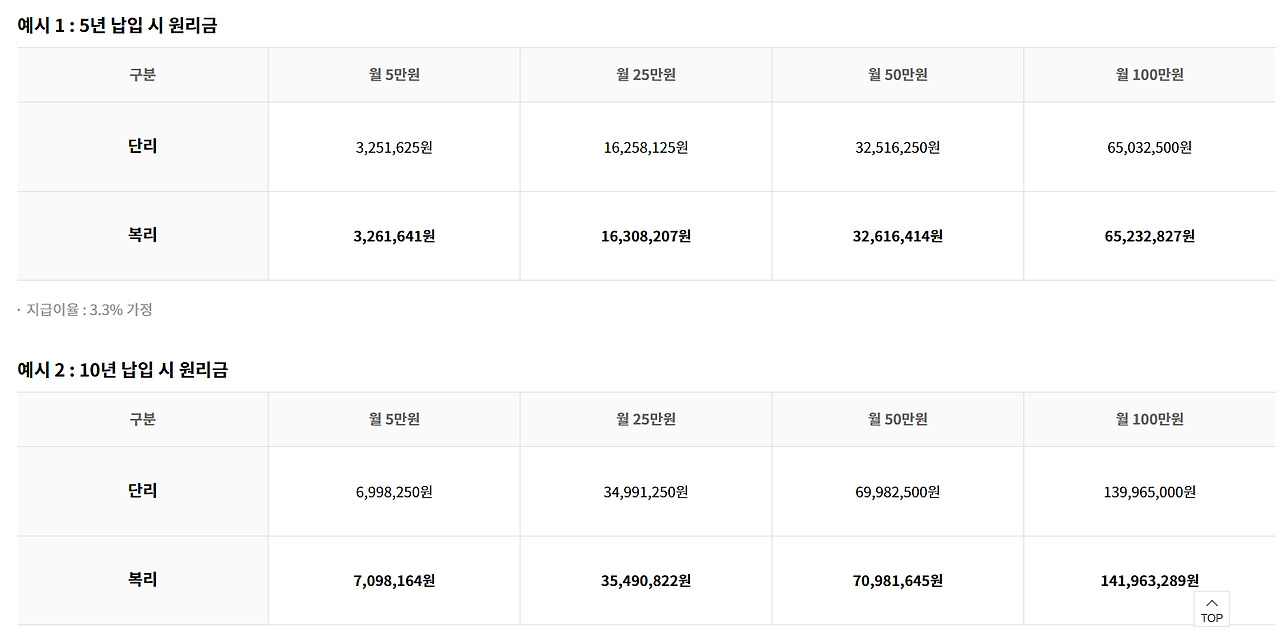Select the 월 25만원 header in 5-year table
This screenshot has width=1280, height=630.
click(x=646, y=75)
